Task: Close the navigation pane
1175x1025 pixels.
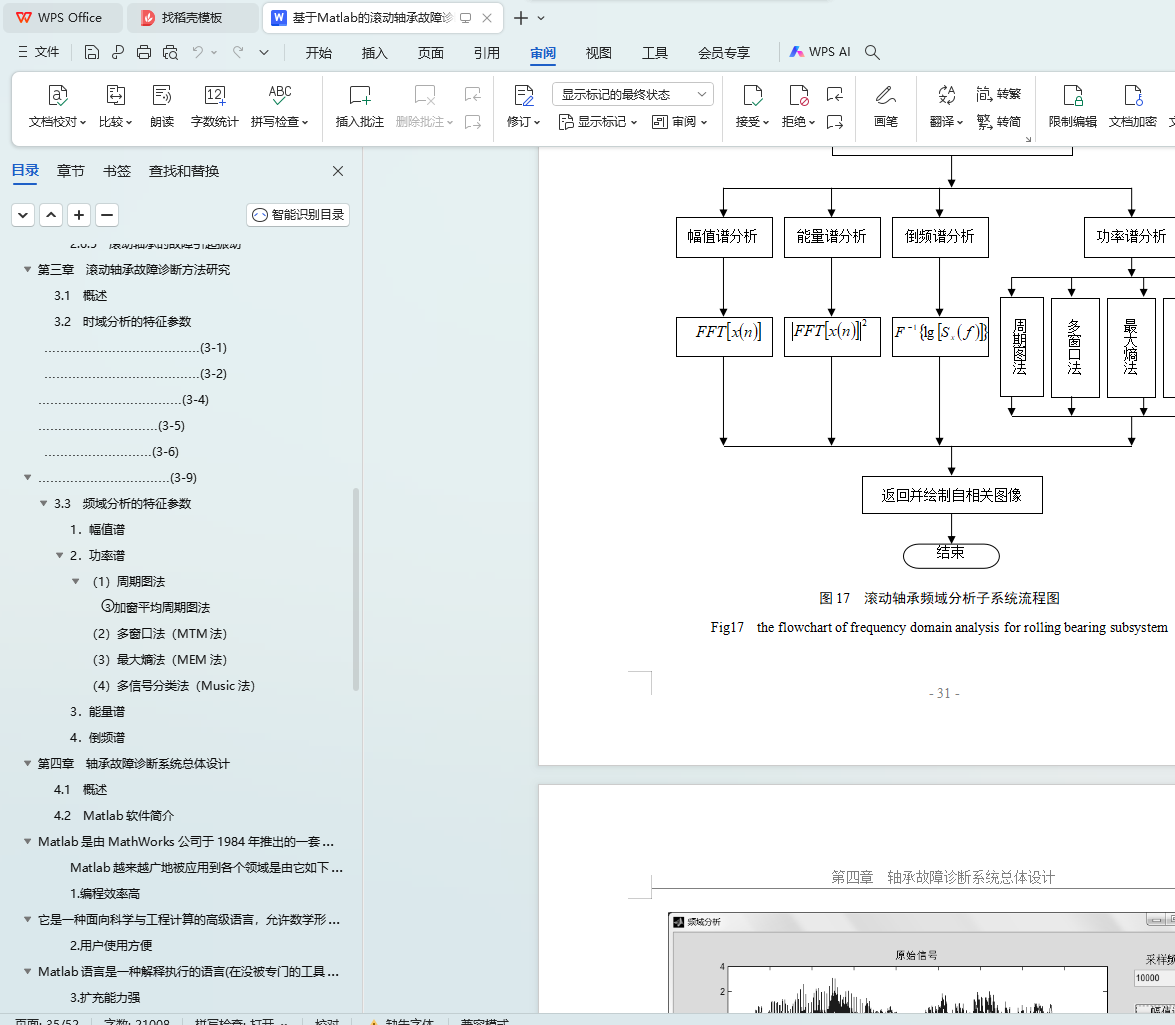Action: point(338,171)
